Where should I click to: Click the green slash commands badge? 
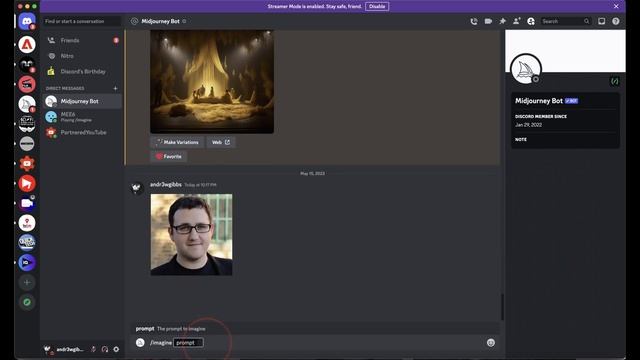pyautogui.click(x=614, y=81)
